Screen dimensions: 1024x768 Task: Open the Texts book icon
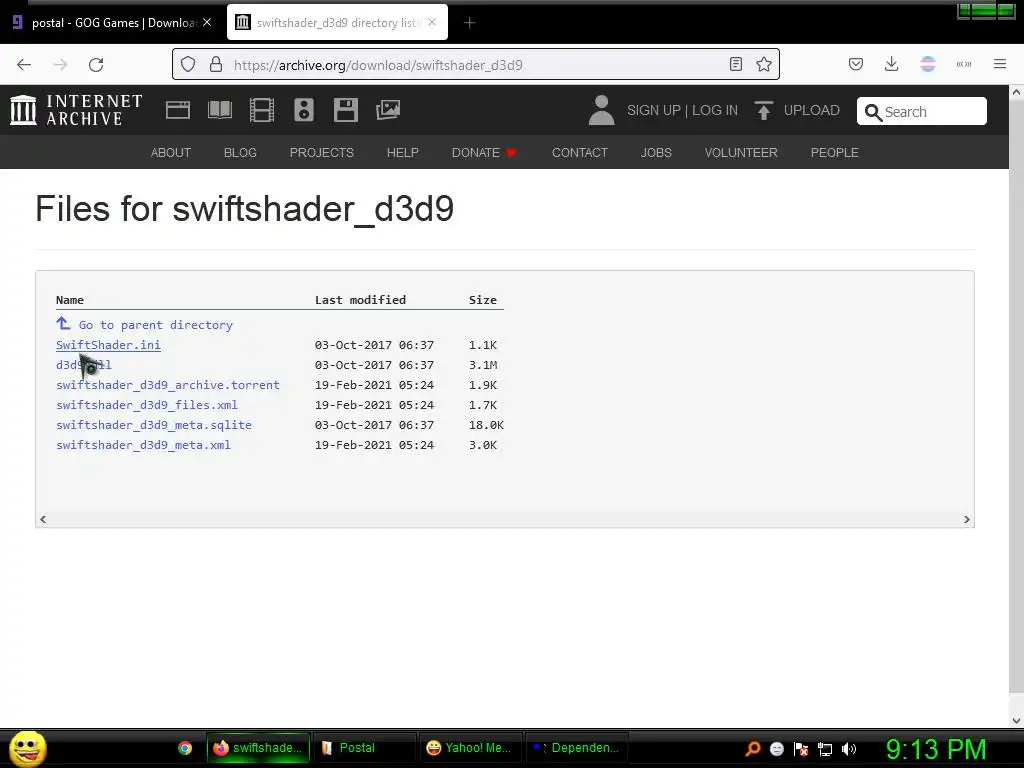[x=219, y=110]
